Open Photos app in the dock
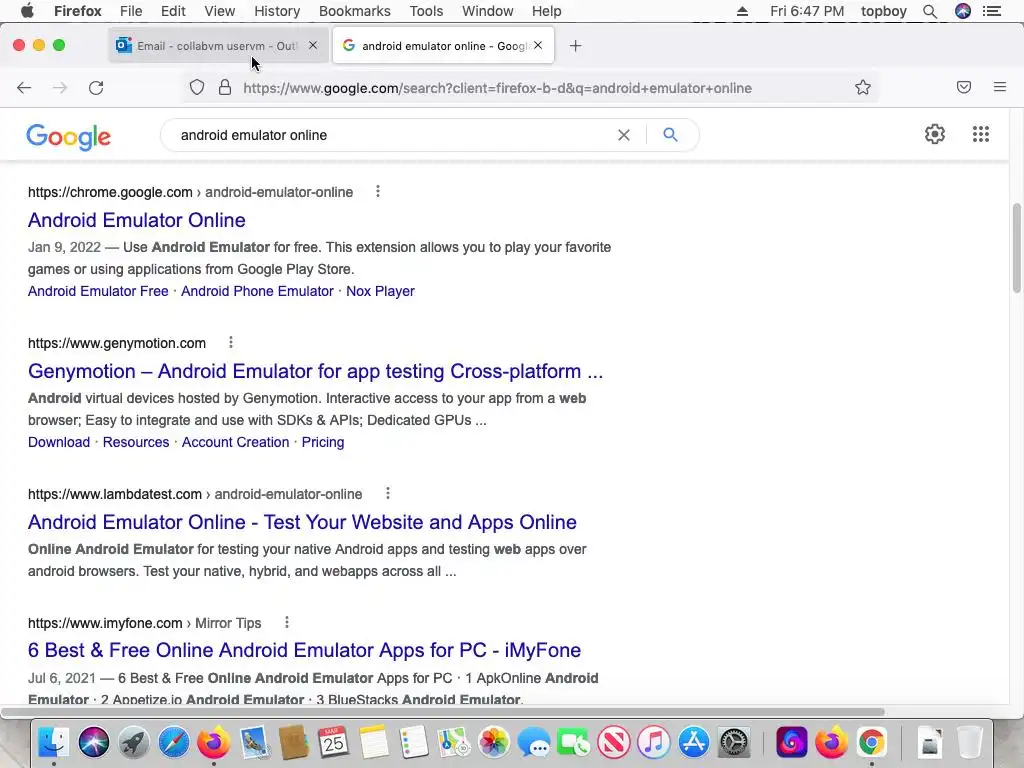Screen dimensions: 1024x768 pos(494,743)
